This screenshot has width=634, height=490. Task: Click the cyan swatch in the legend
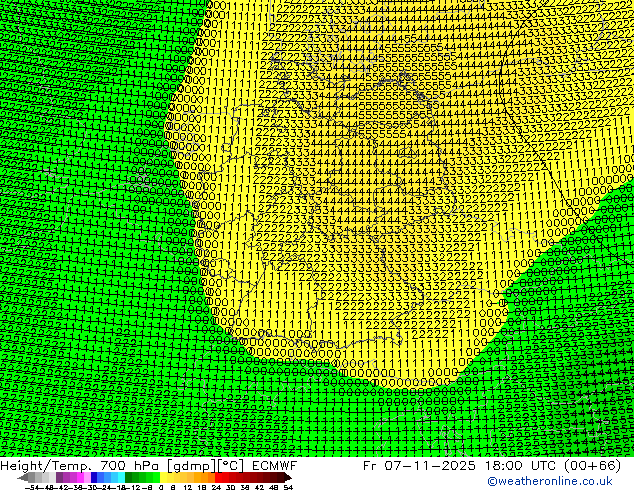click(122, 477)
